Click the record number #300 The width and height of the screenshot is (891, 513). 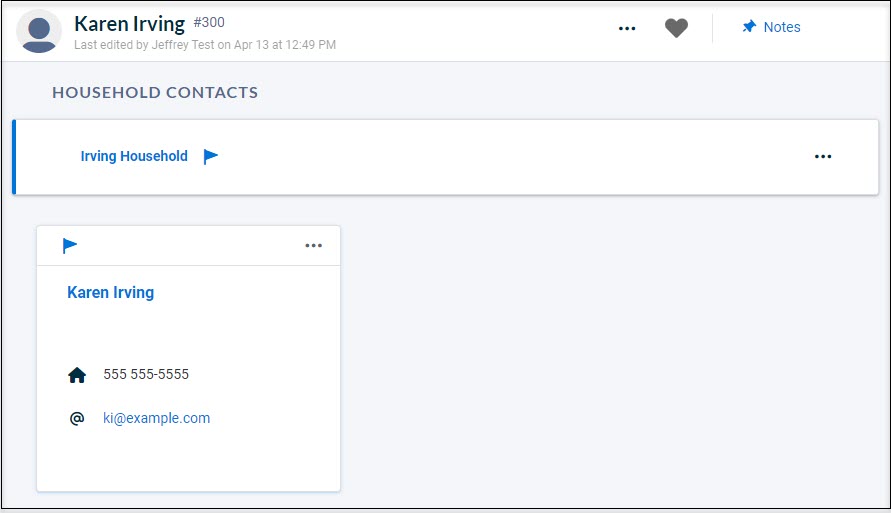coord(209,22)
